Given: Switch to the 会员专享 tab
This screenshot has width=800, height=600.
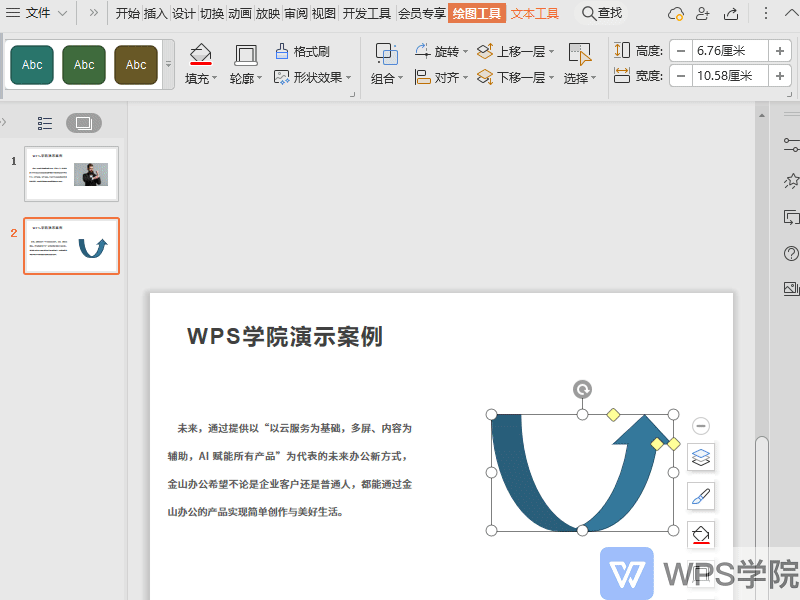Looking at the screenshot, I should tap(421, 13).
